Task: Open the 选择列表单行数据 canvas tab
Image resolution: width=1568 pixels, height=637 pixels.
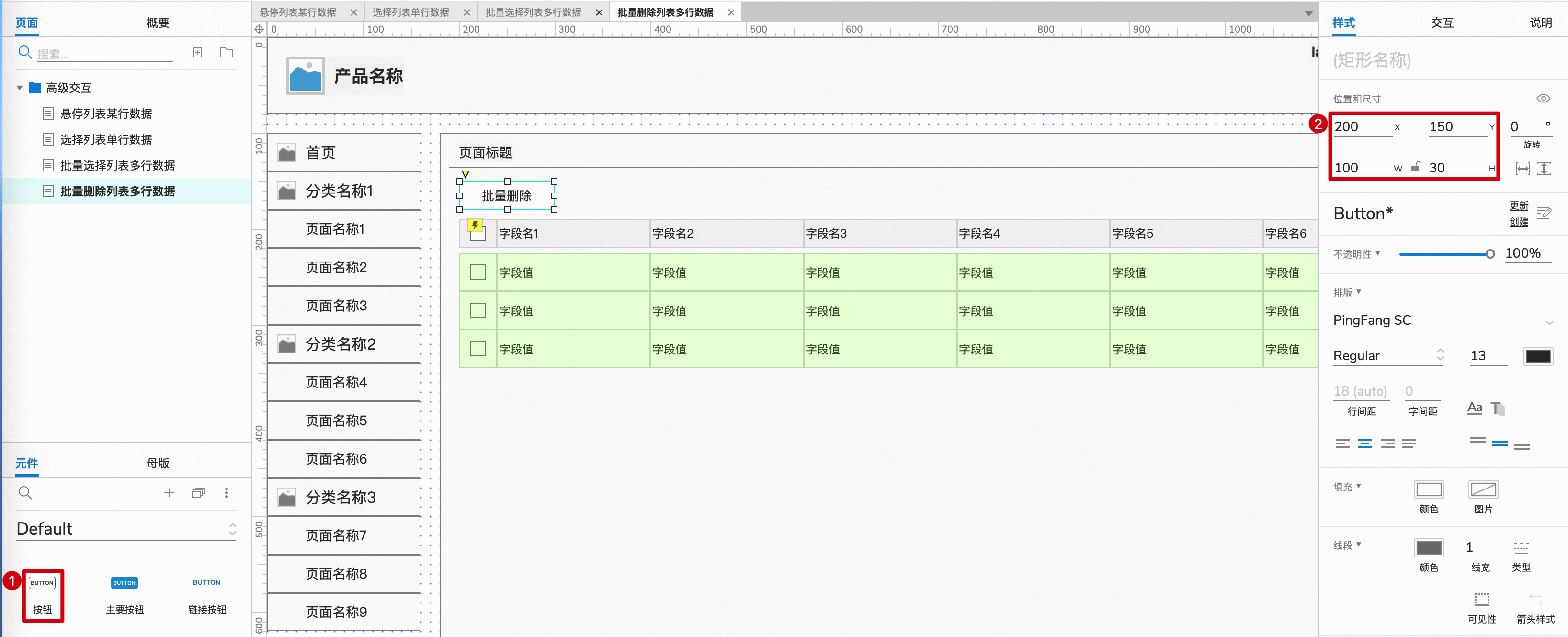Action: 411,12
